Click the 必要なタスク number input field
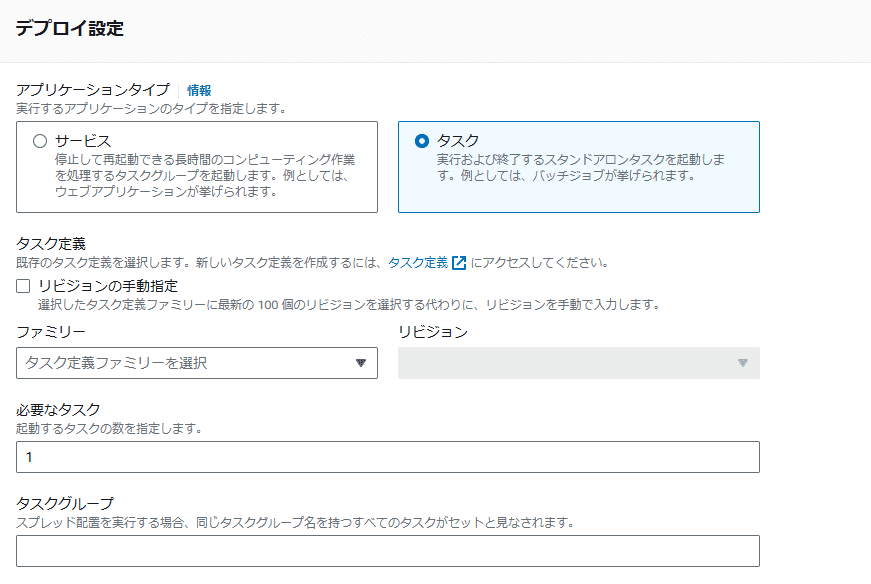871x584 pixels. click(388, 457)
